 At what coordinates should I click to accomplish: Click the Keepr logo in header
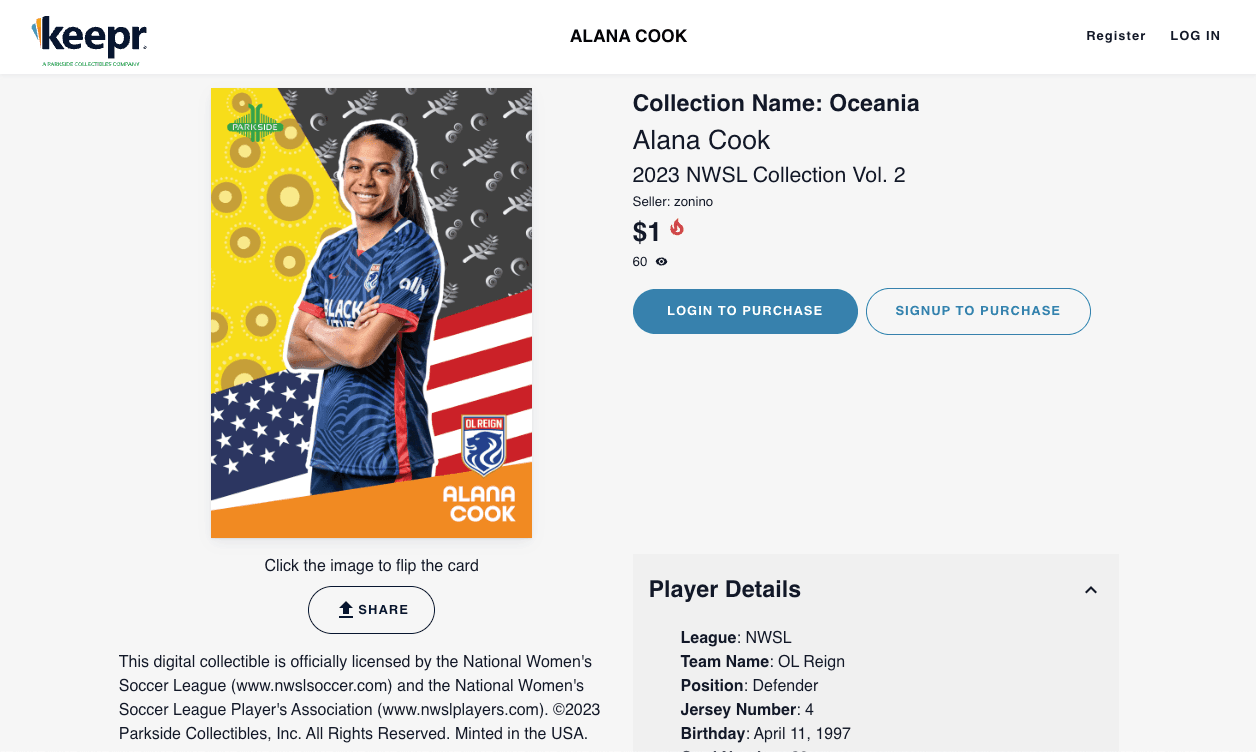(x=90, y=38)
